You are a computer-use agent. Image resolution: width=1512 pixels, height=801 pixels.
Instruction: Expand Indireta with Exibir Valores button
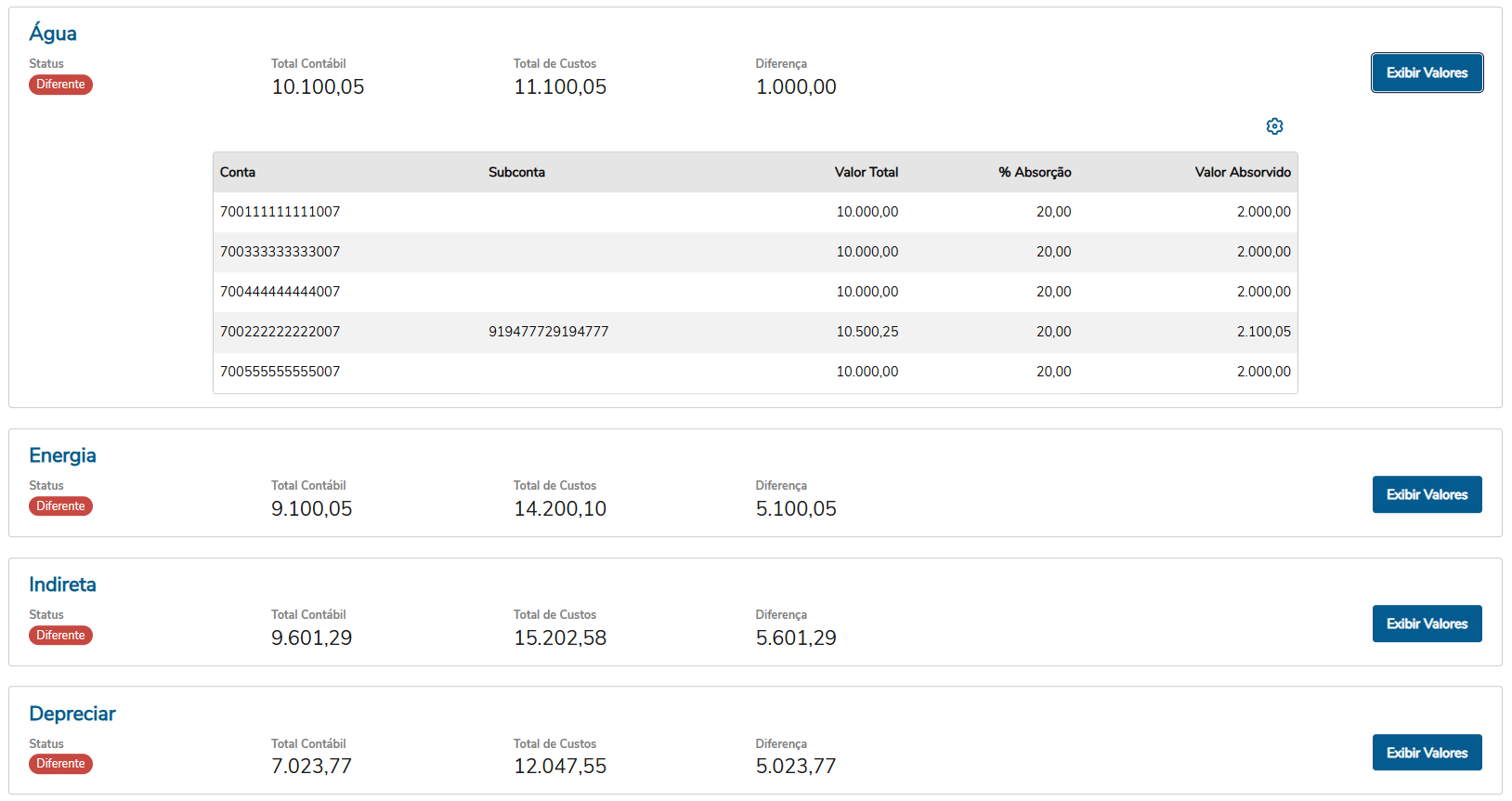[1427, 624]
